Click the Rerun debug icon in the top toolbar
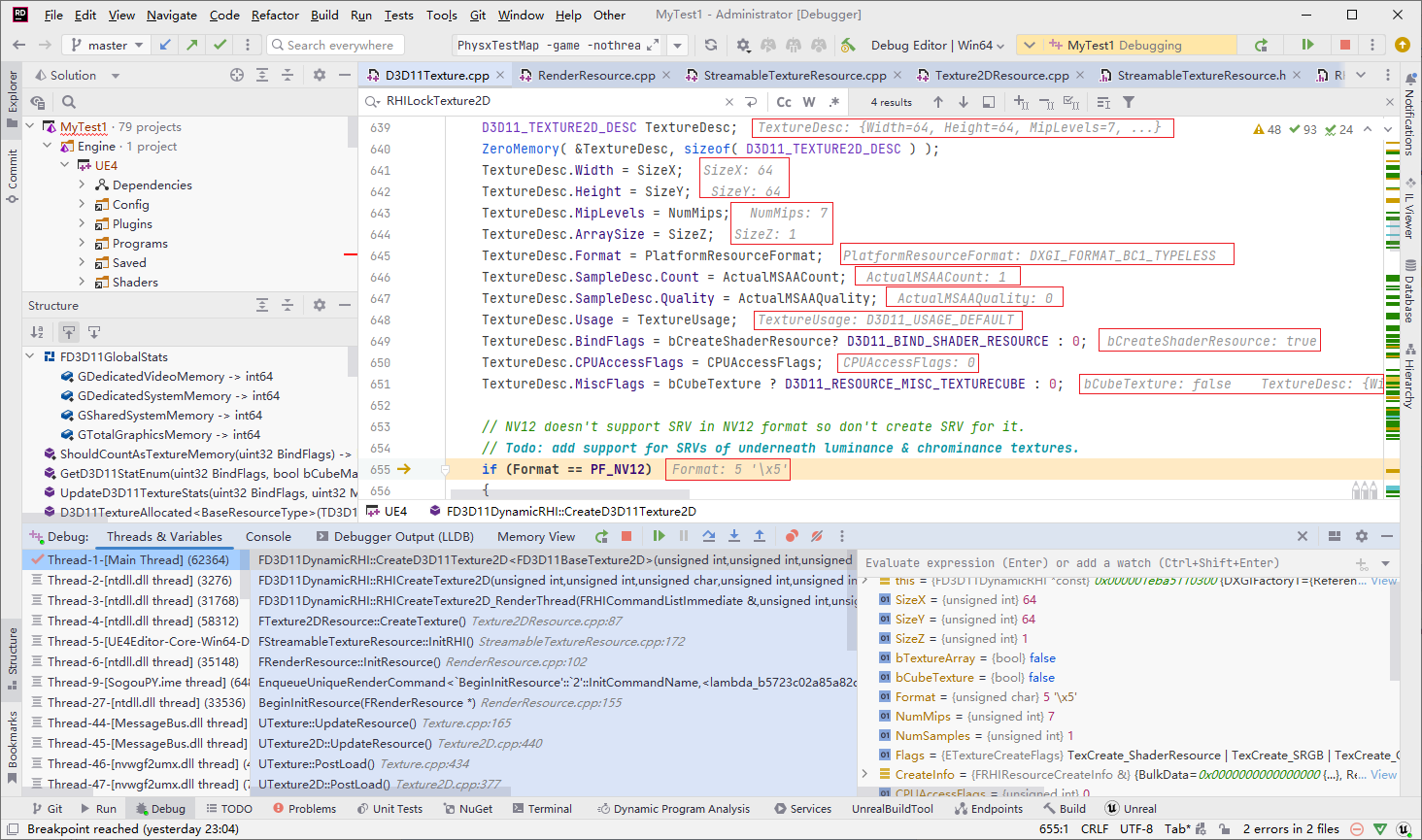The height and width of the screenshot is (840, 1422). (1261, 45)
